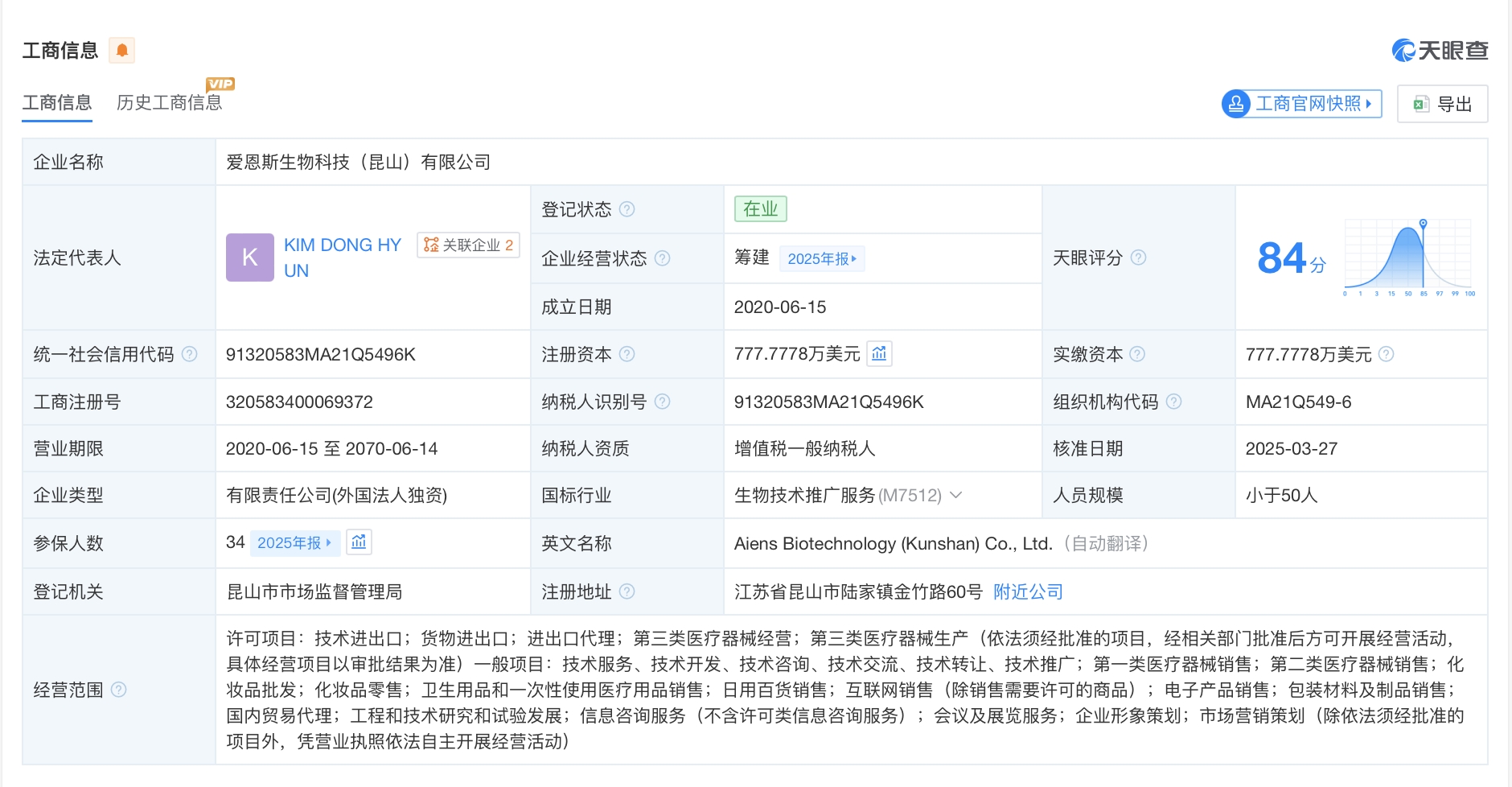Expand the 生物技术推广服务 industry chevron
The image size is (1512, 787).
coord(956,495)
